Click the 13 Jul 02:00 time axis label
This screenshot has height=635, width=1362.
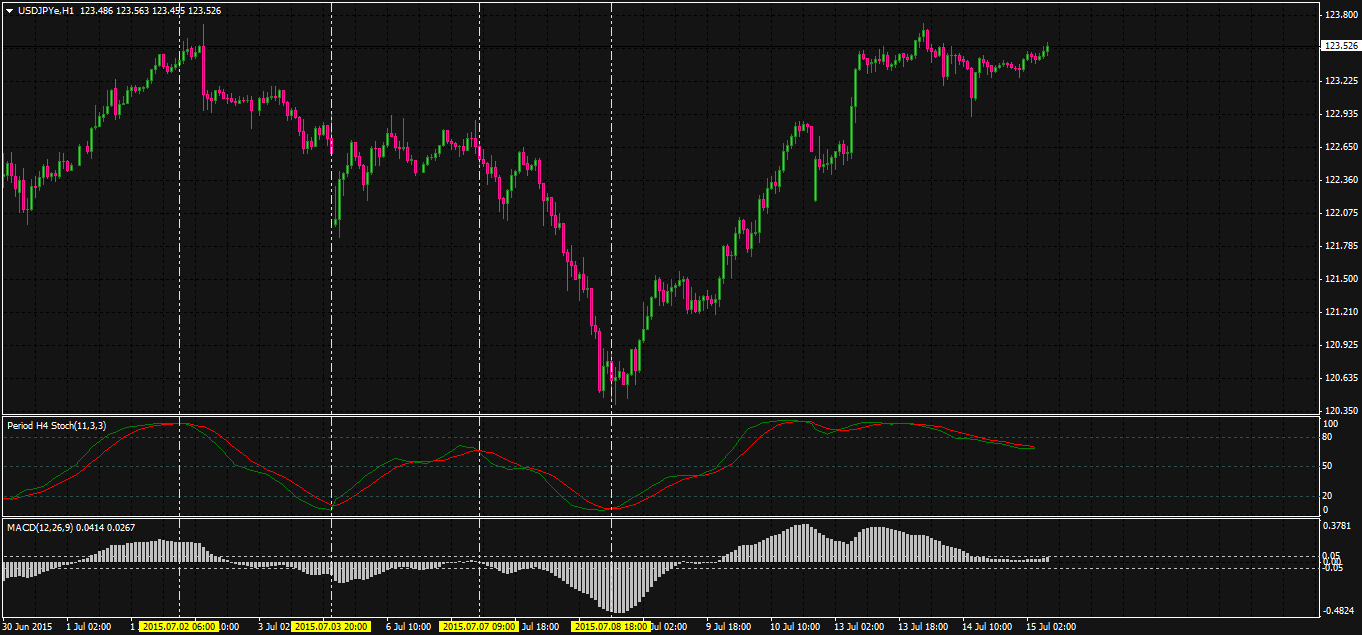pyautogui.click(x=859, y=627)
